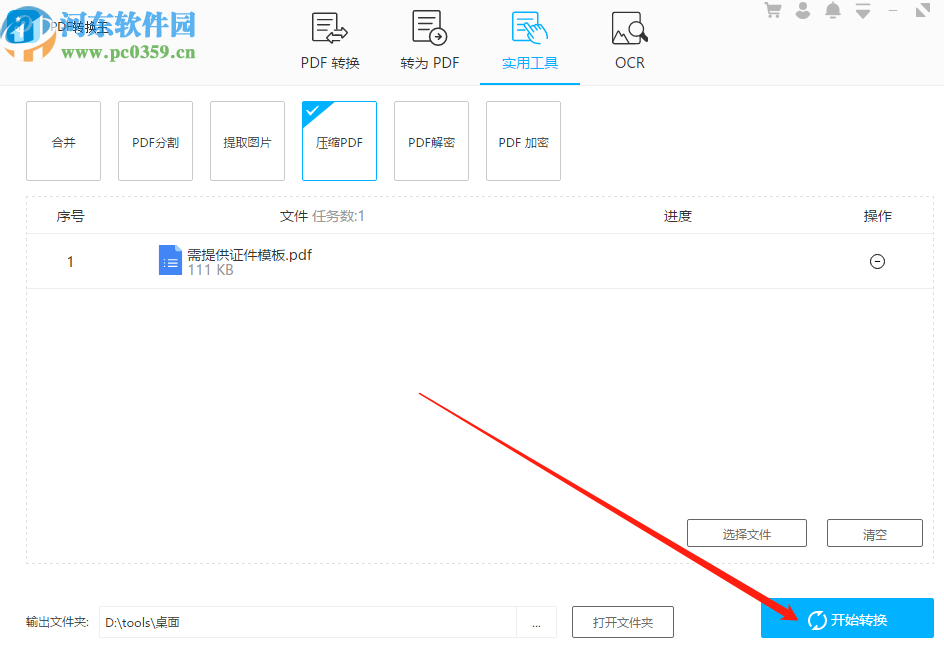Select the PDF解密 tool tile
Viewport: 944px width, 649px height.
pos(432,141)
